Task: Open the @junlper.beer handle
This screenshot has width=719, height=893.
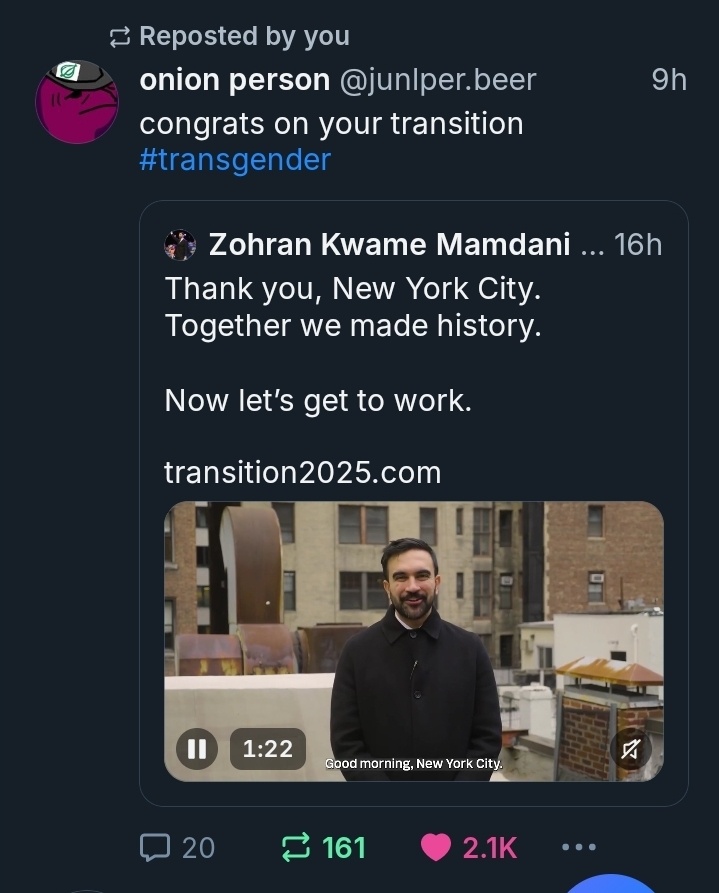Action: pyautogui.click(x=439, y=80)
